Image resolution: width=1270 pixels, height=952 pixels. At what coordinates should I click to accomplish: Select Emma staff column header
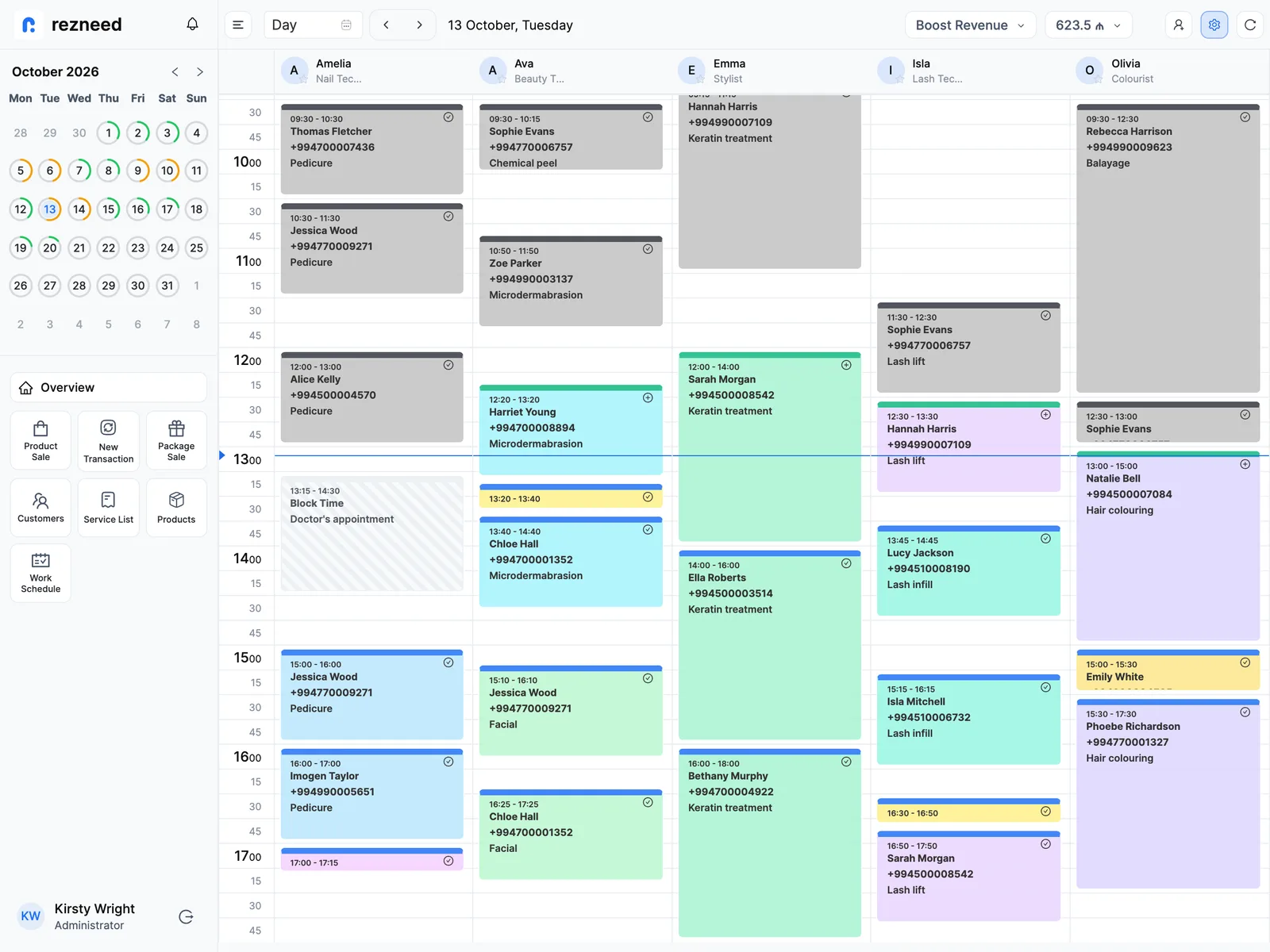[x=770, y=71]
